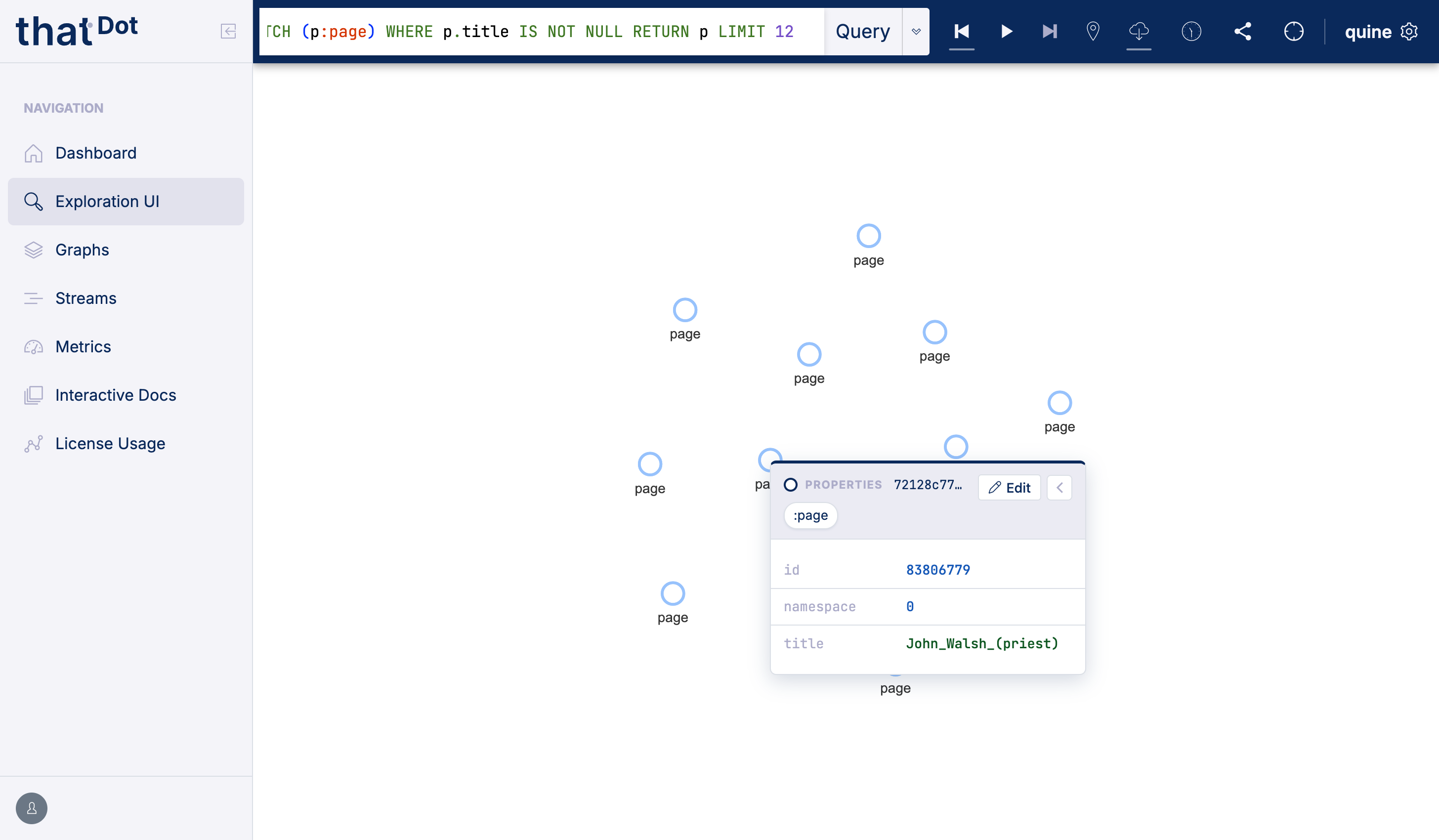This screenshot has height=840, width=1439.
Task: Open the user profile avatar
Action: tap(32, 808)
